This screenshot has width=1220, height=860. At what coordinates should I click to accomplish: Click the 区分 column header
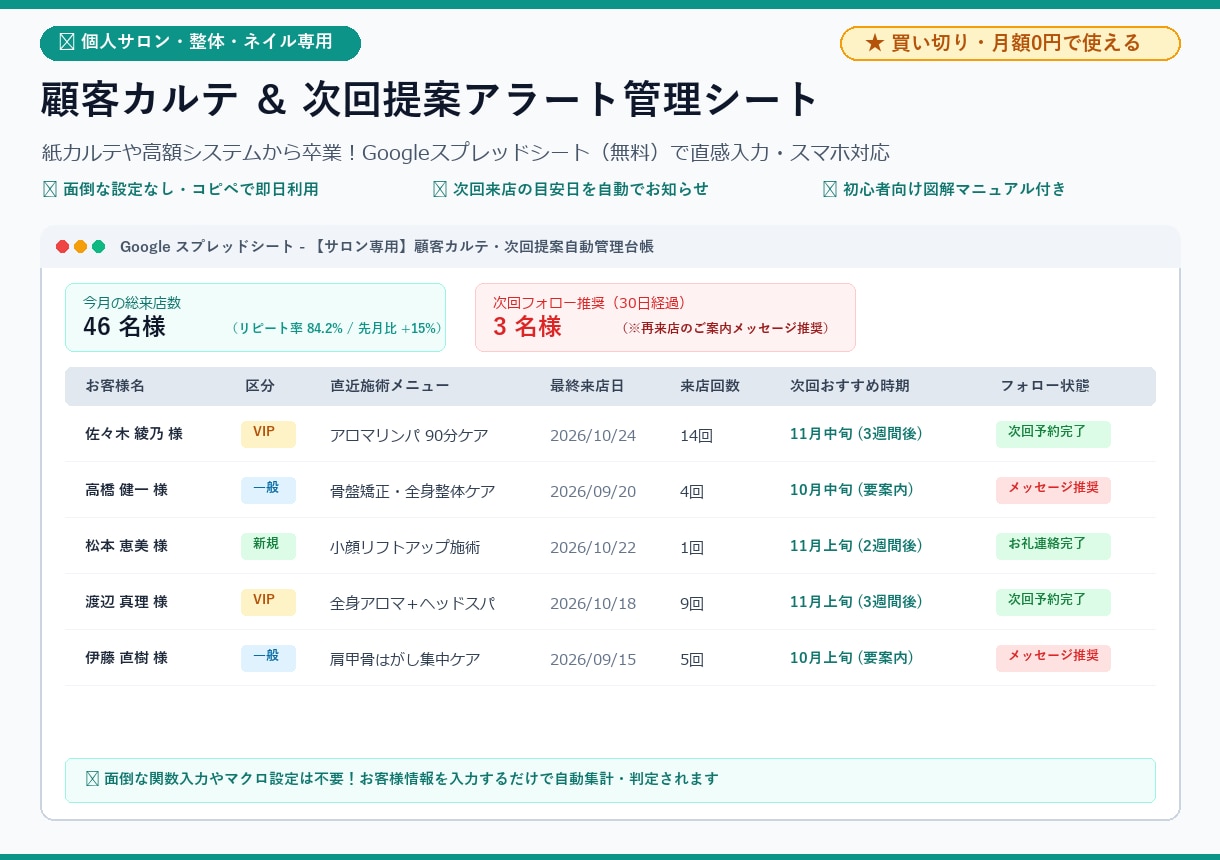click(260, 386)
